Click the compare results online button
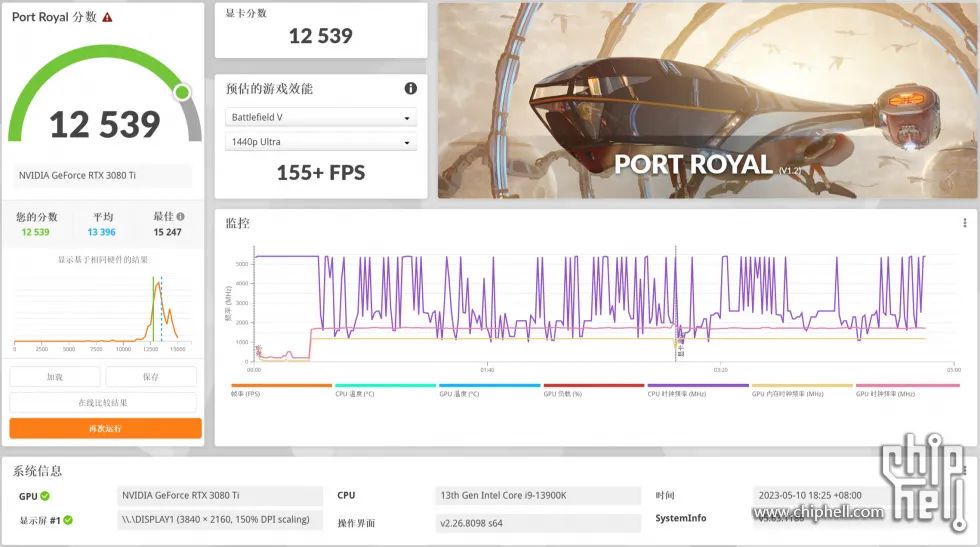This screenshot has height=547, width=980. [x=103, y=403]
